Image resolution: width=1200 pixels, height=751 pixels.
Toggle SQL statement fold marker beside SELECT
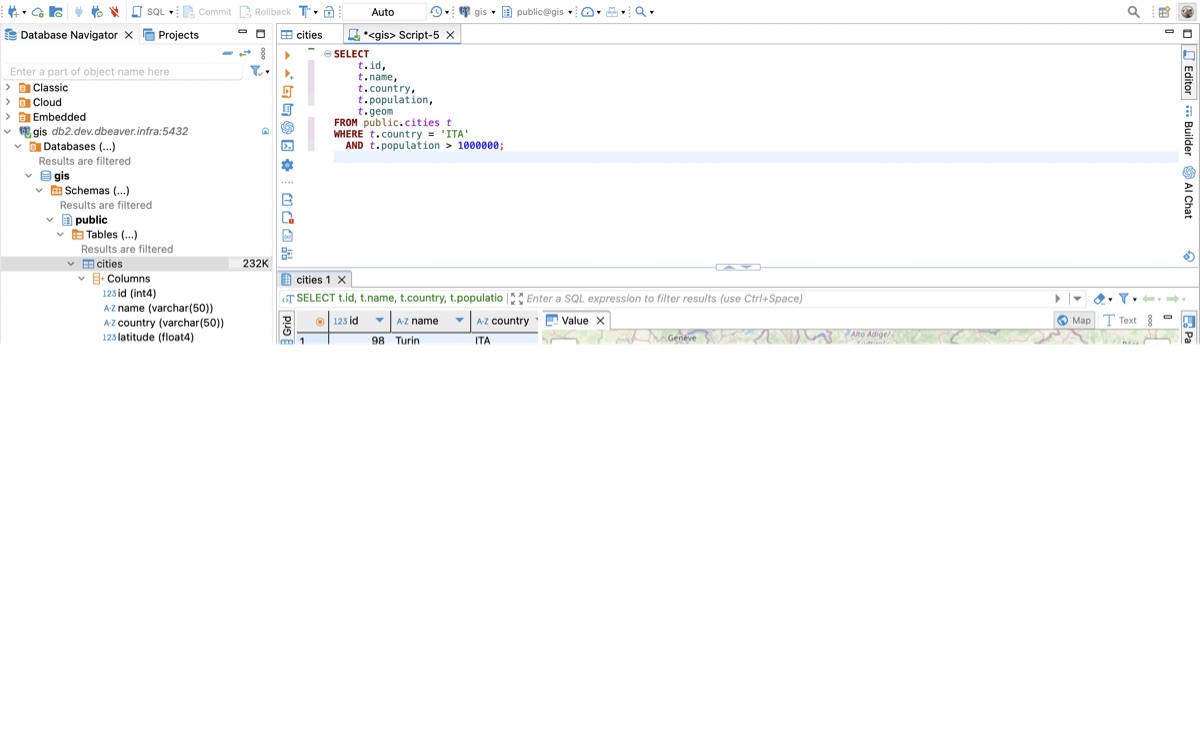pos(328,54)
